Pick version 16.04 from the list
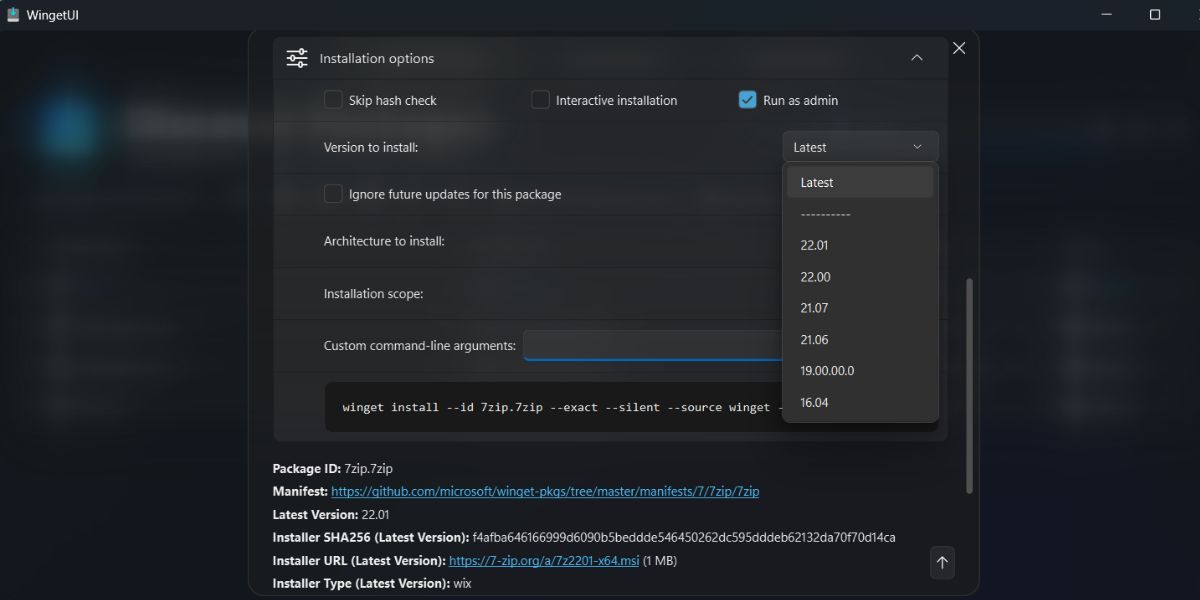The image size is (1200, 600). (x=860, y=403)
